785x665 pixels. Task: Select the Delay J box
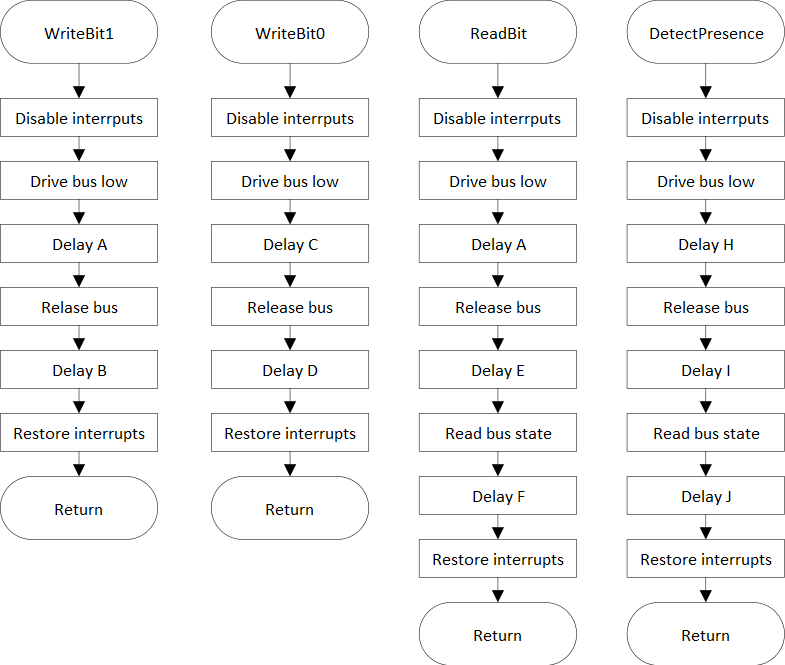pos(706,496)
